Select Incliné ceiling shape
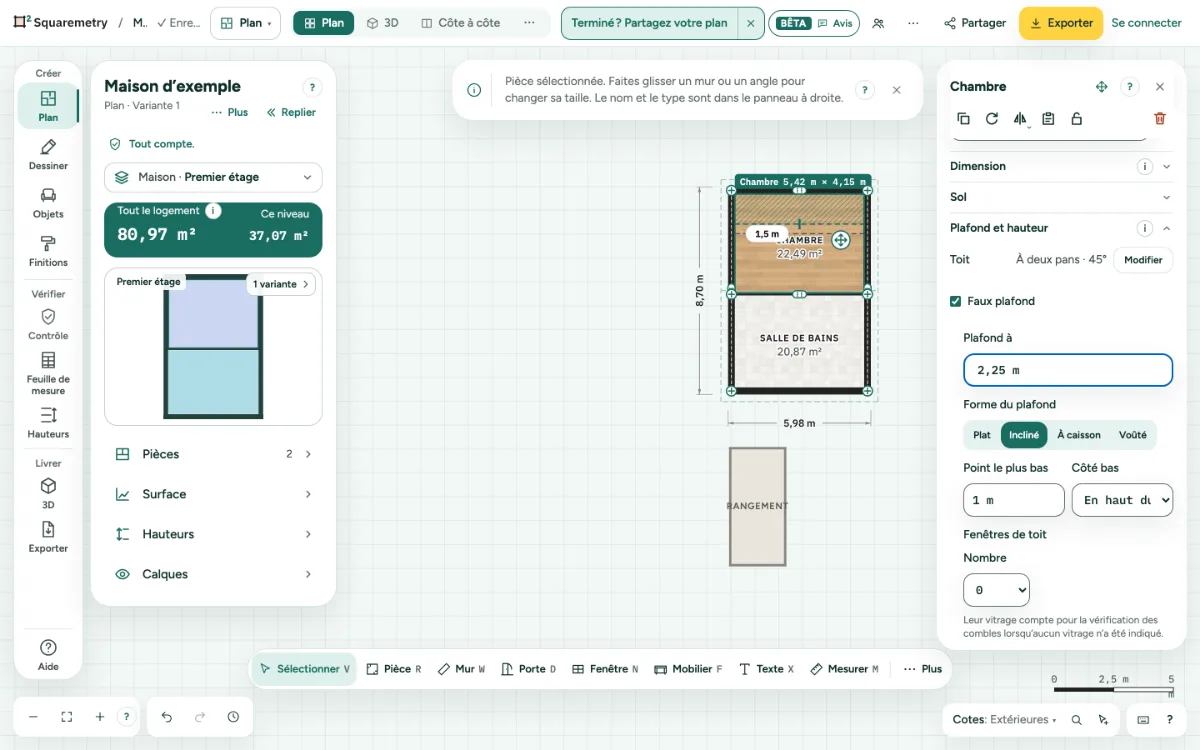Screen dimensions: 1200x750 (x=1024, y=435)
